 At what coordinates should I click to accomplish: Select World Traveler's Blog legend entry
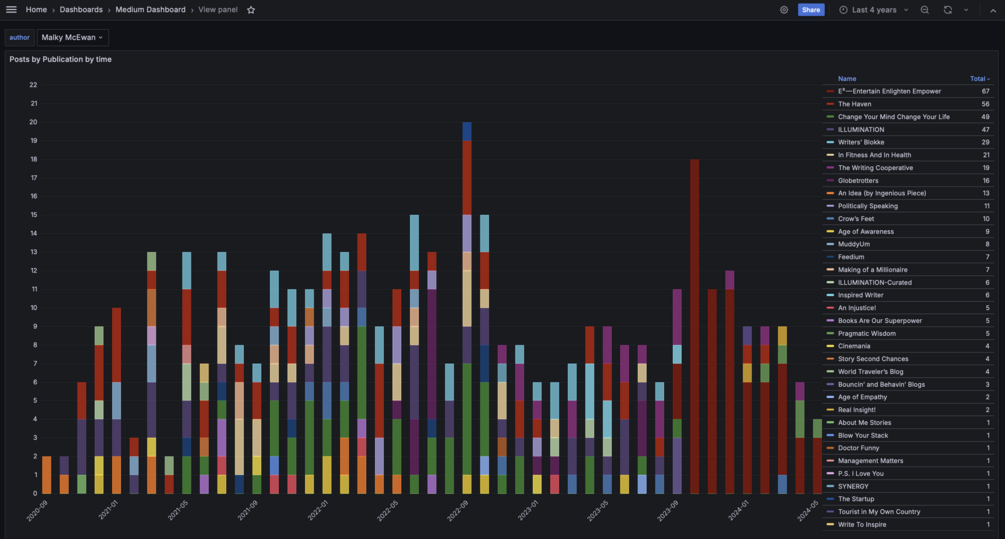pos(870,372)
